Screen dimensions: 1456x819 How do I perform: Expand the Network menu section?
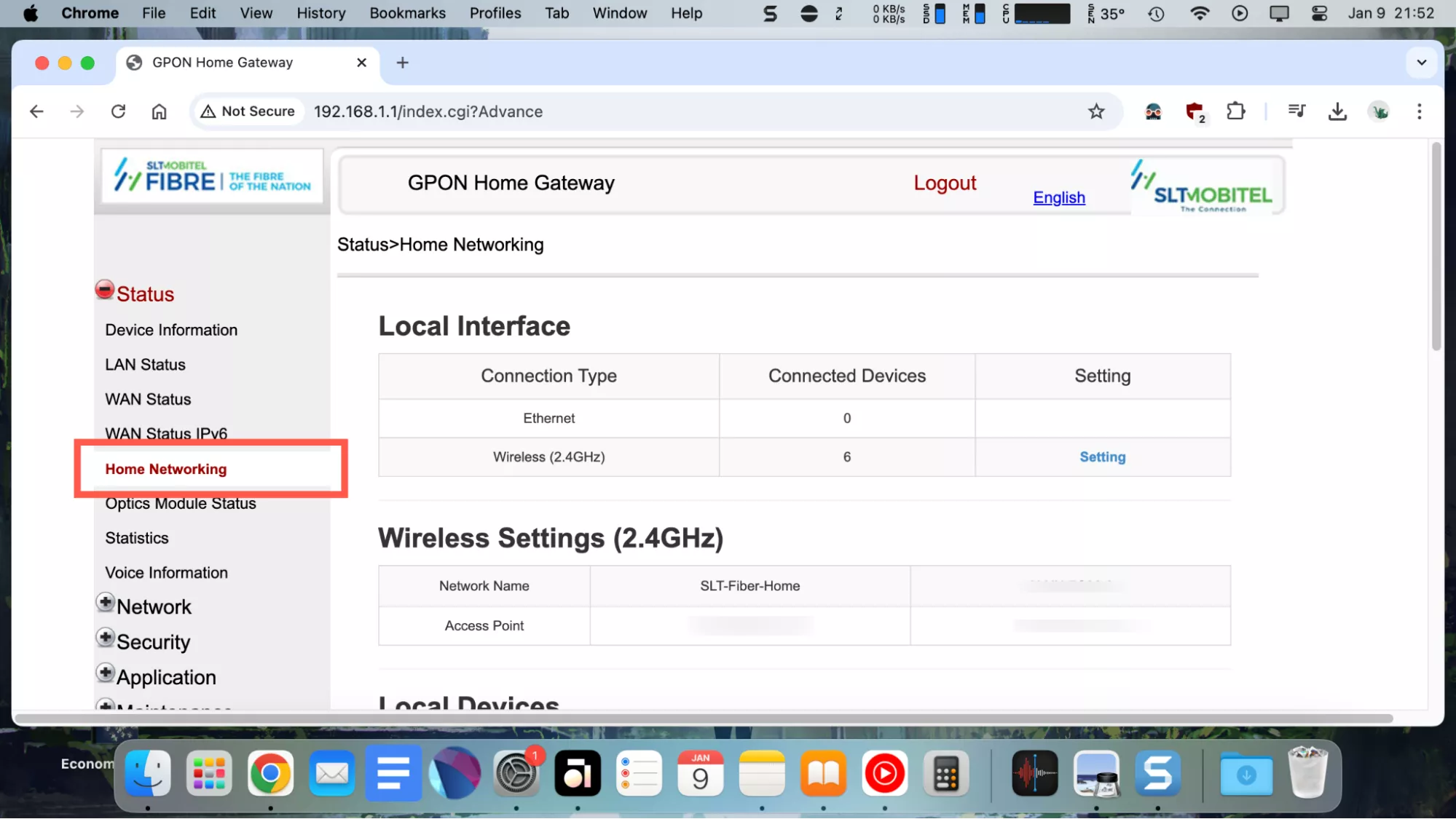pos(106,603)
